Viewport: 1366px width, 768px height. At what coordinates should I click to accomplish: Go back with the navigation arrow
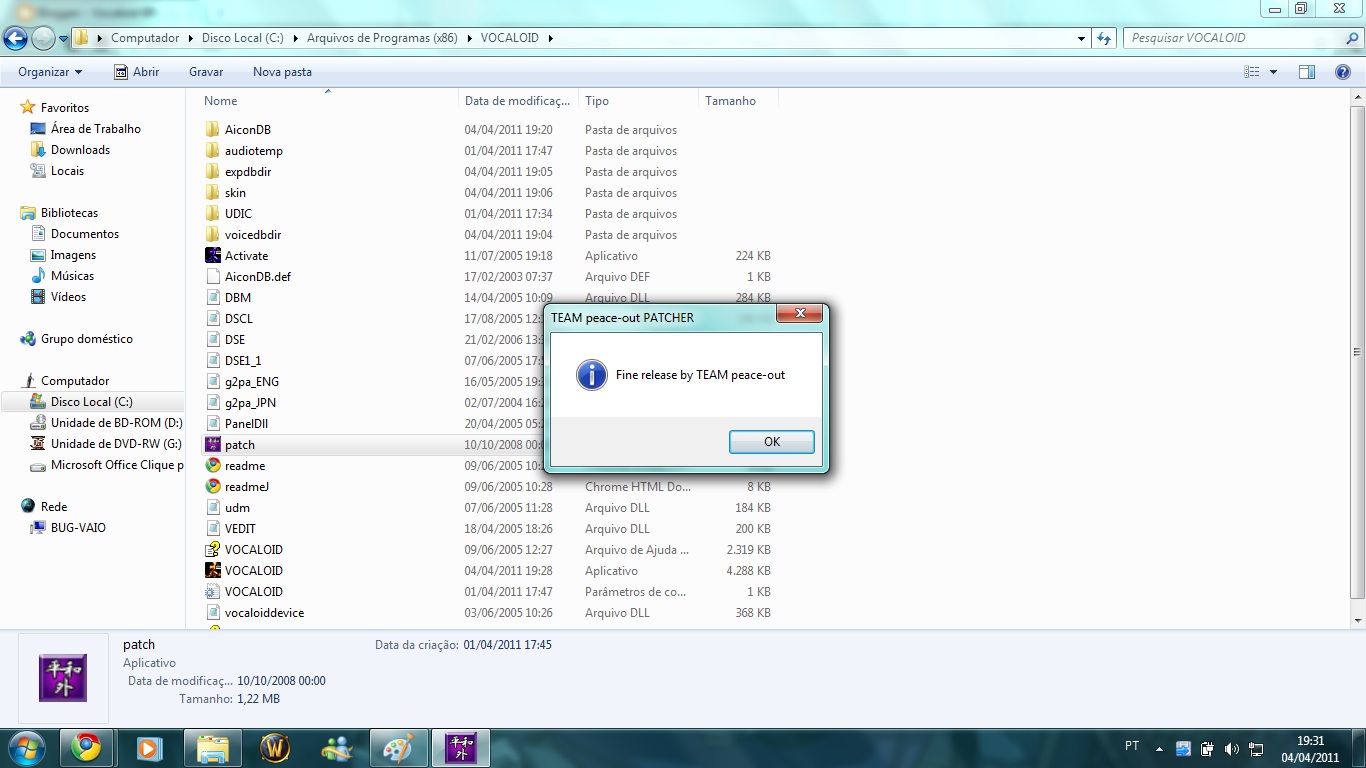15,38
